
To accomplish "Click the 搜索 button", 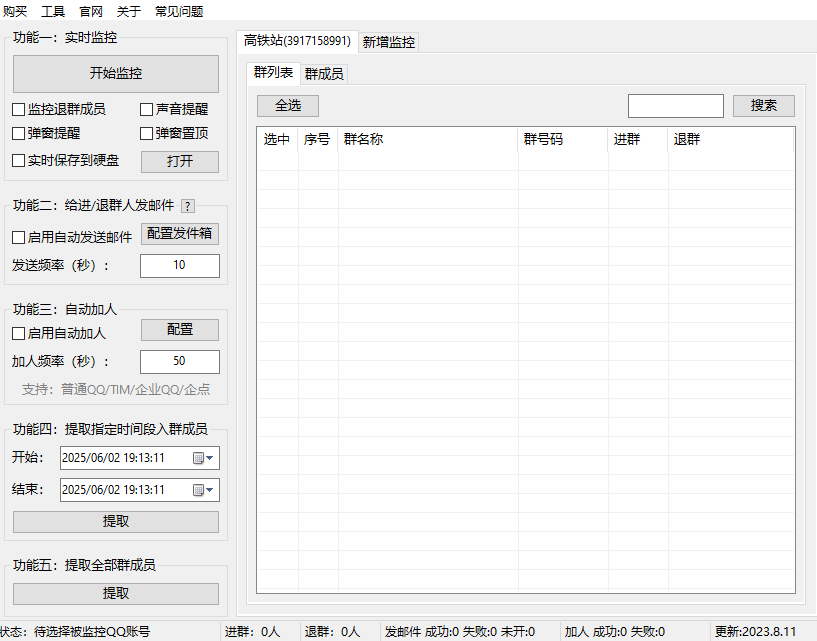I will coord(763,106).
